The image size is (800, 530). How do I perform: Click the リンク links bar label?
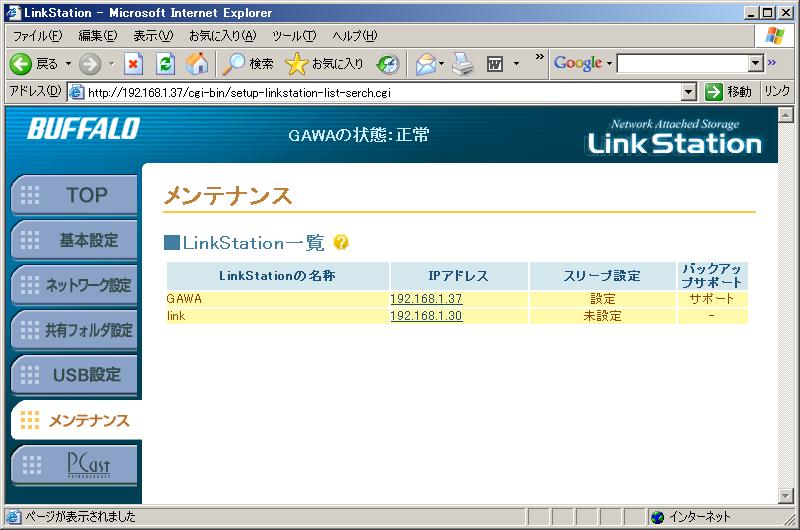point(777,92)
